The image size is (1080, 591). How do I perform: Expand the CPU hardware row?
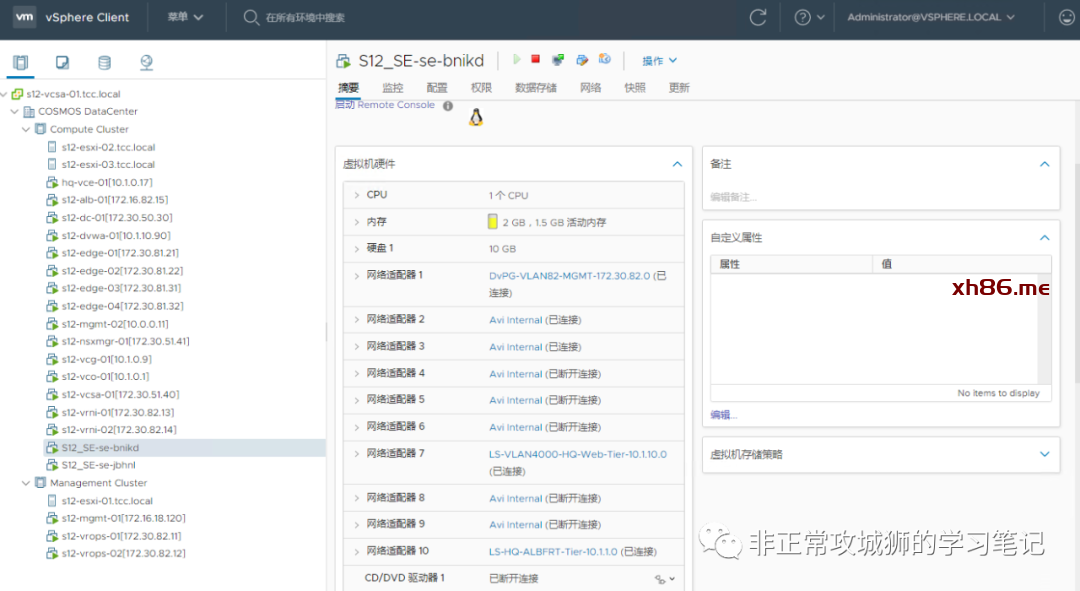tap(356, 195)
